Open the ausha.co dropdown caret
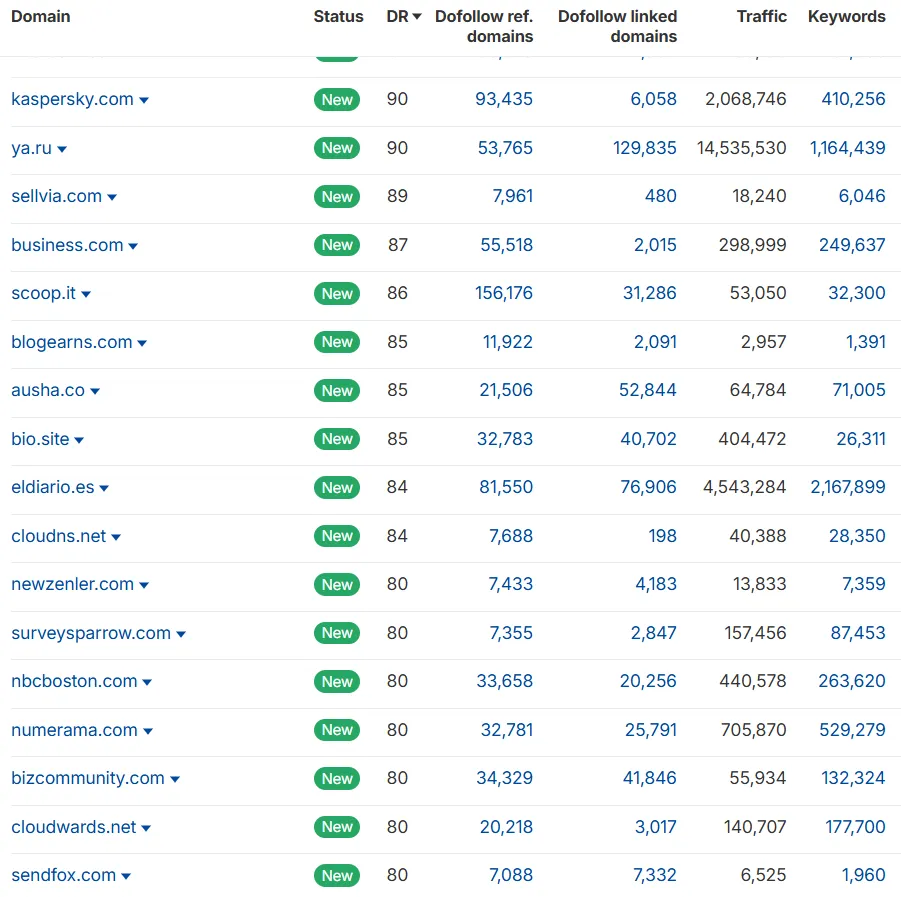 pos(95,392)
